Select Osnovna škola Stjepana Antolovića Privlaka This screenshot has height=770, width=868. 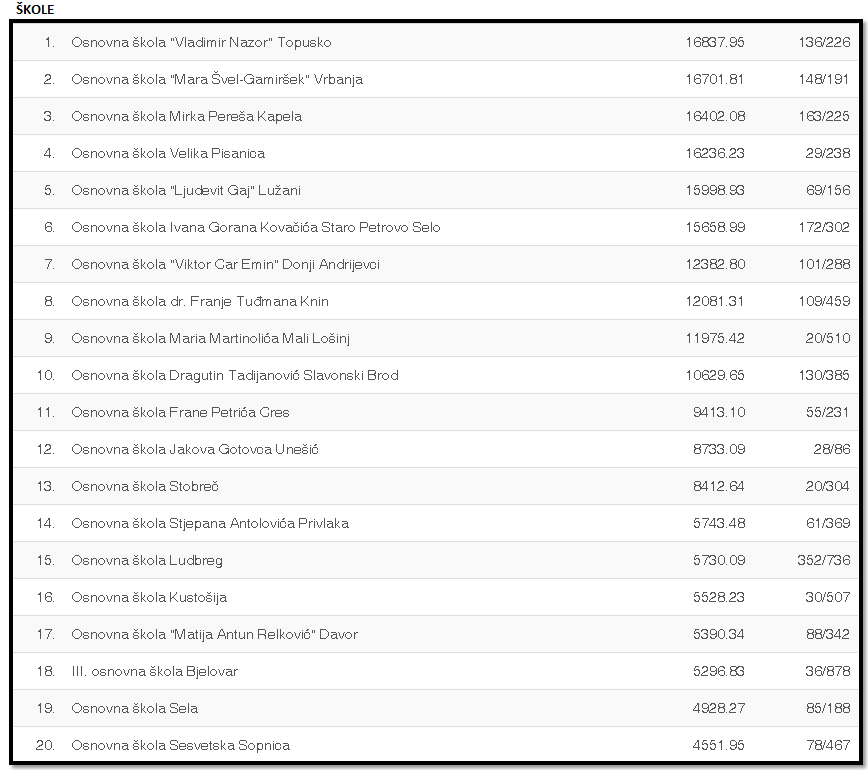[210, 524]
